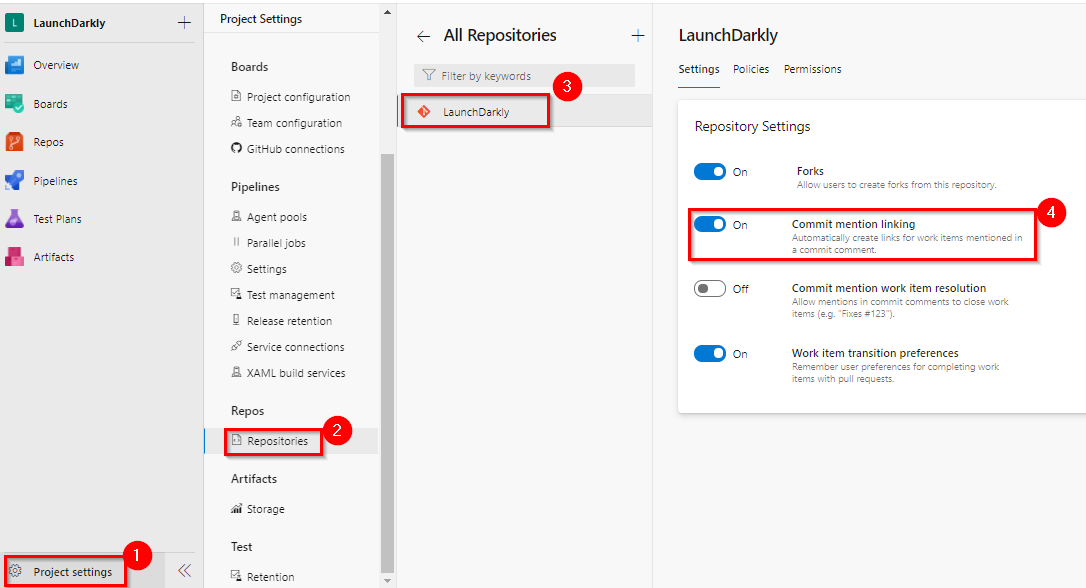Click the Storage chart icon
Viewport: 1086px width, 588px height.
[236, 508]
